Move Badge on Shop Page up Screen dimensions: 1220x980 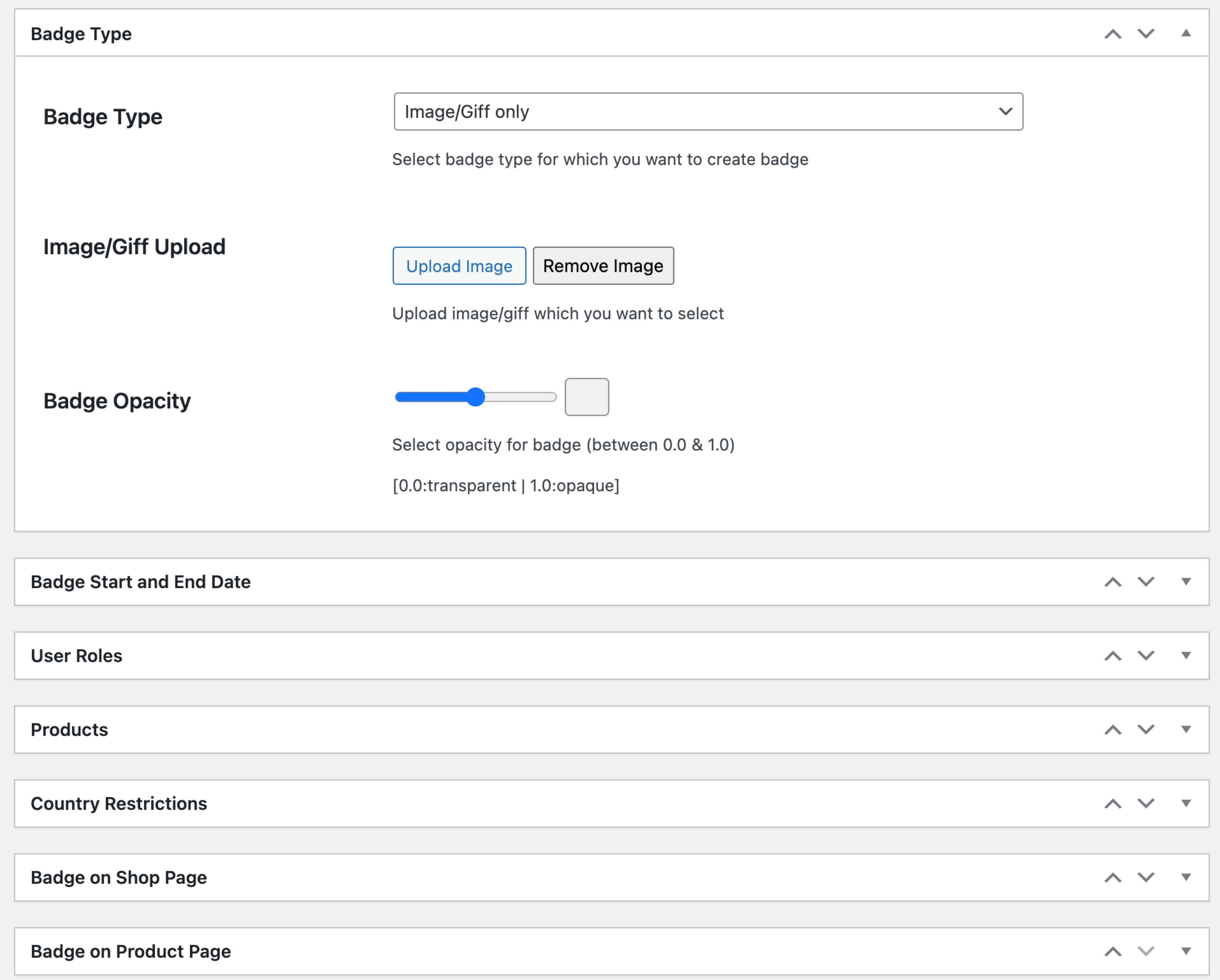tap(1113, 877)
